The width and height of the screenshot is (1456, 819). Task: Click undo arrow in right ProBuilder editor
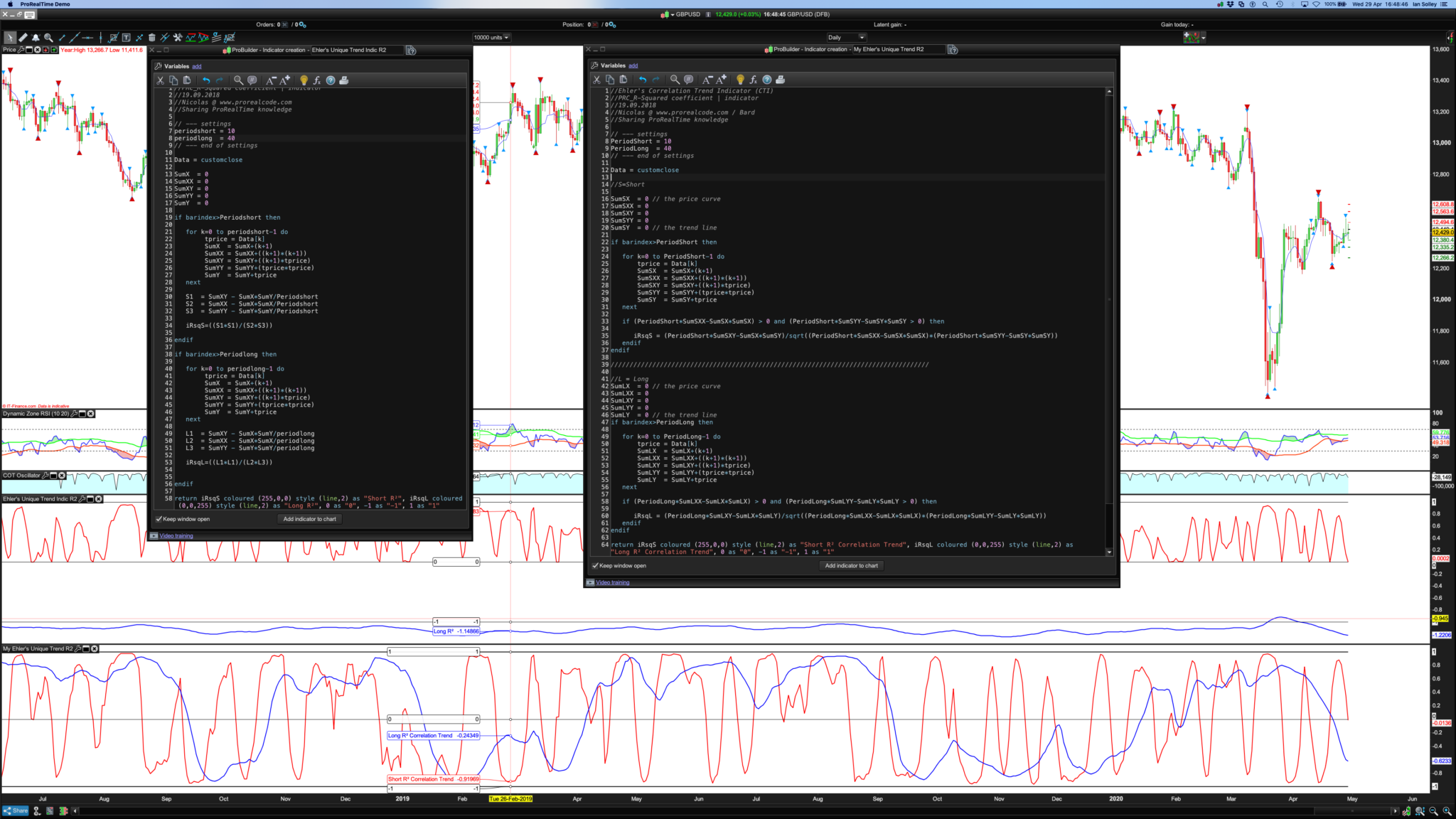(x=643, y=80)
